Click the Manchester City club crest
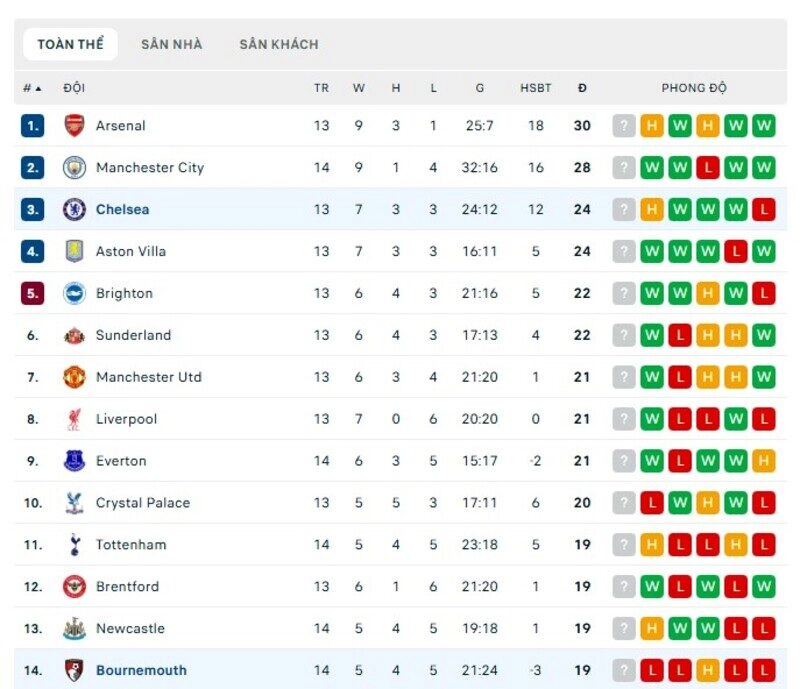 [x=72, y=168]
